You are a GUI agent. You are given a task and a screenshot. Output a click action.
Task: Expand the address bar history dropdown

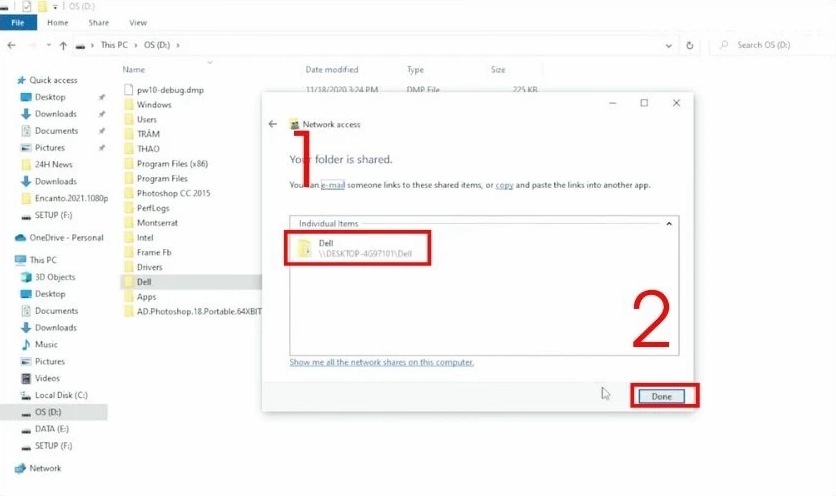669,45
